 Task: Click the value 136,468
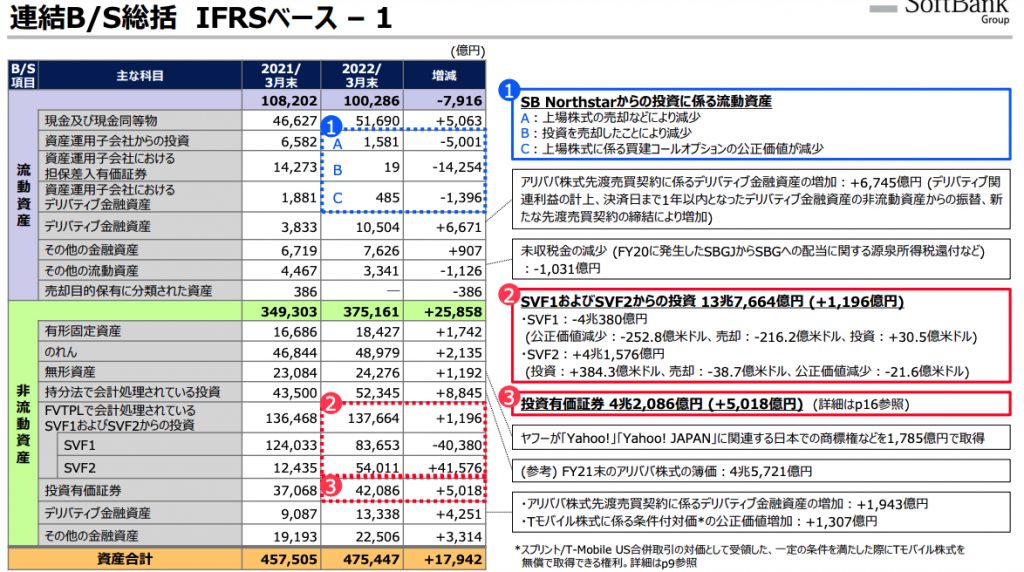(x=291, y=419)
